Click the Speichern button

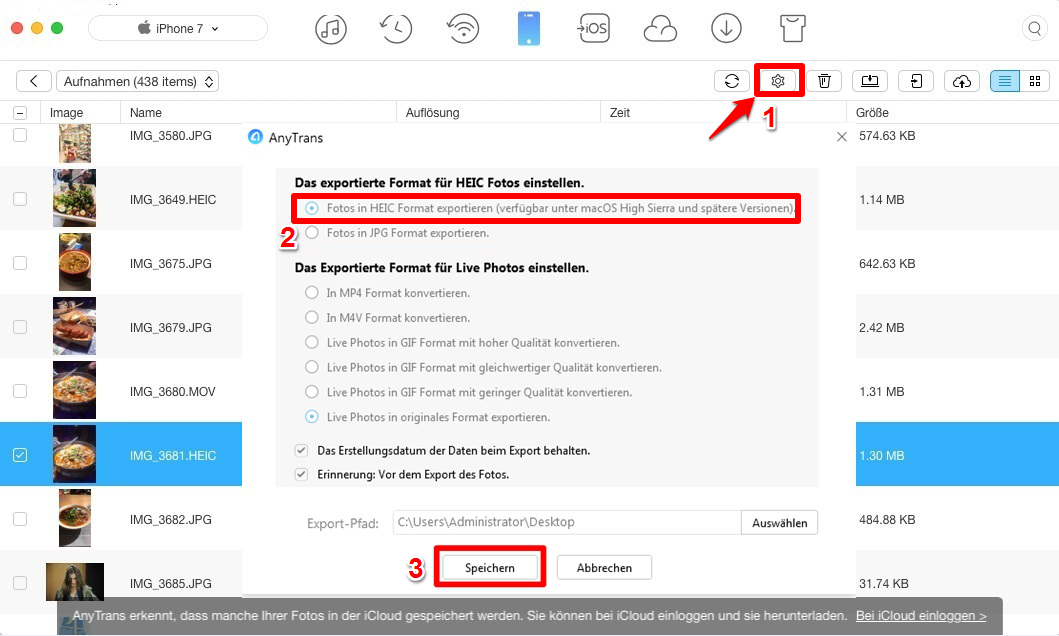point(490,568)
